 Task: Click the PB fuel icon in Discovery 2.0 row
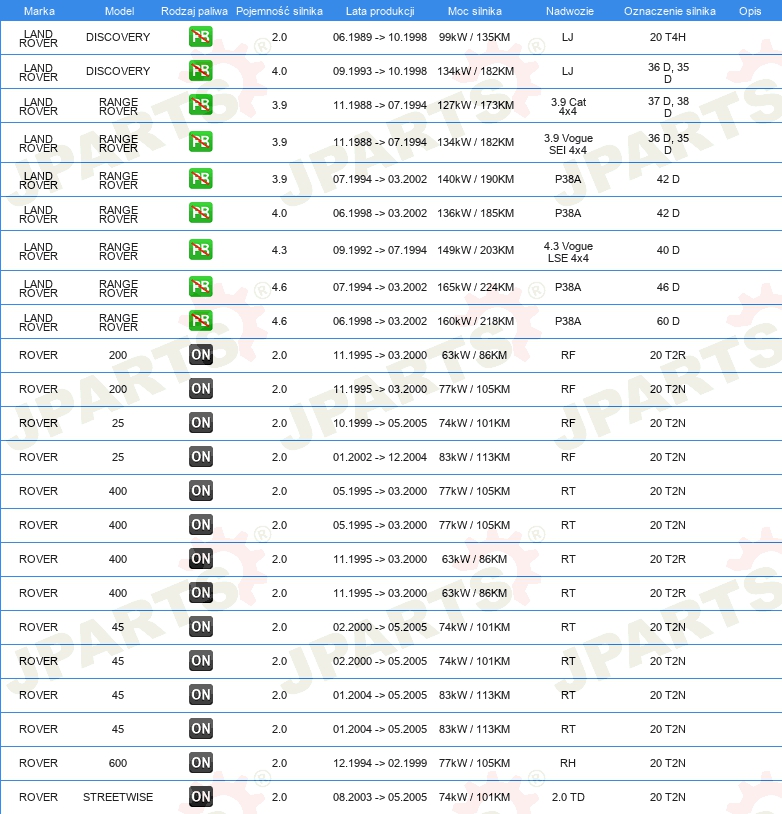pos(200,38)
